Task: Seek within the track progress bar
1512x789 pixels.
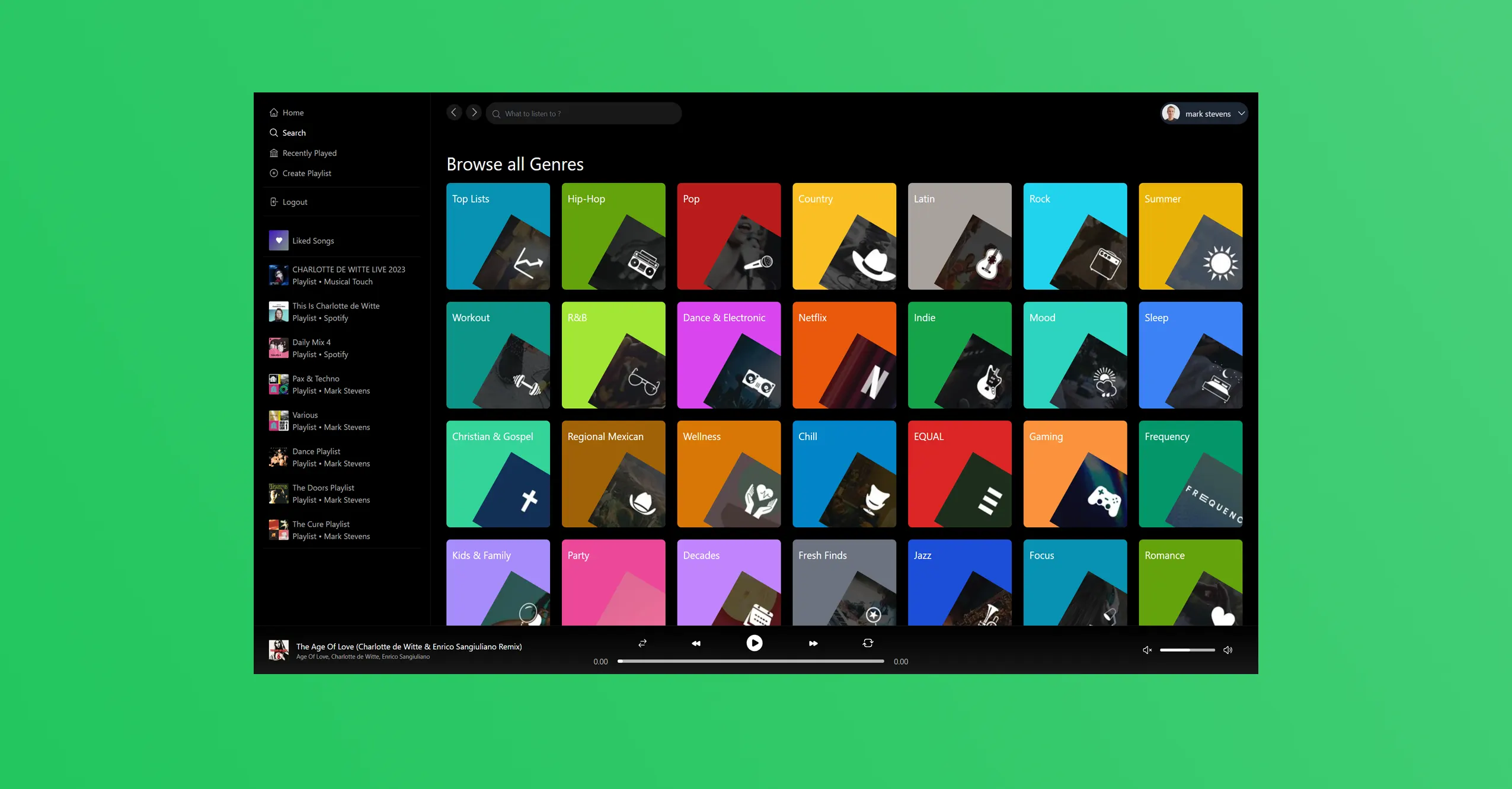Action: point(750,662)
